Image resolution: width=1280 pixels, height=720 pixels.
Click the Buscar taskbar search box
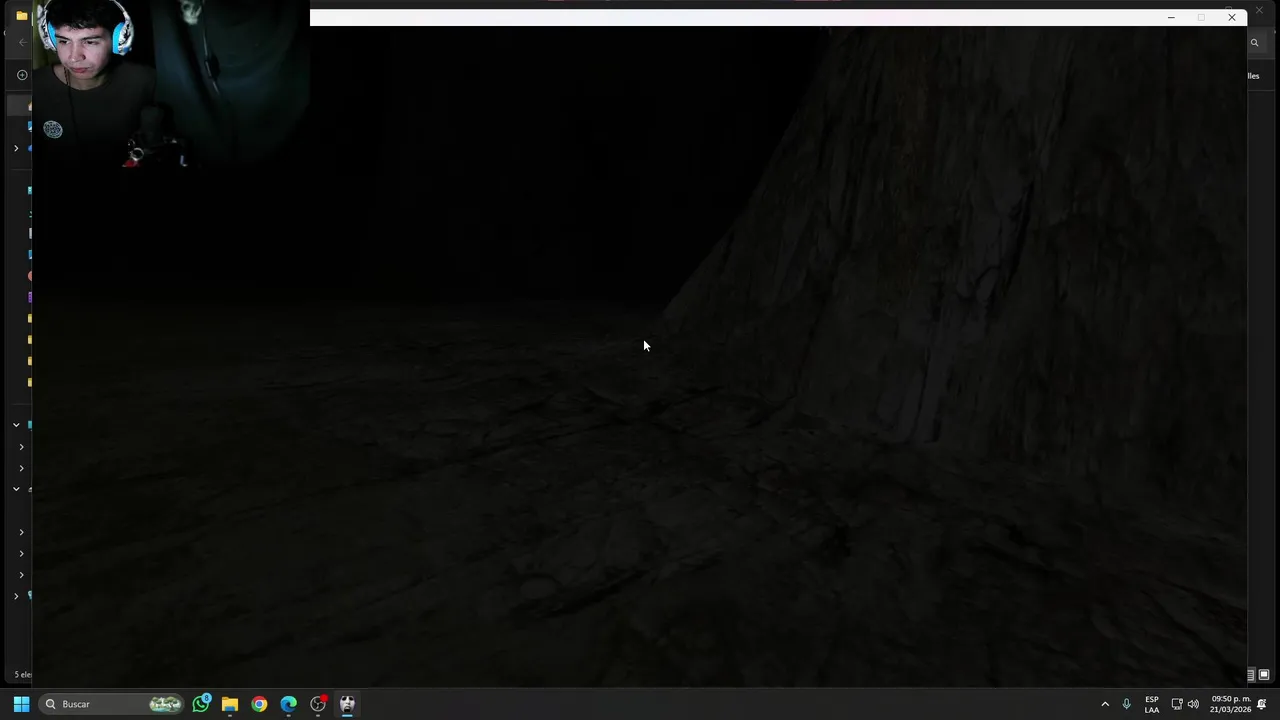click(111, 704)
